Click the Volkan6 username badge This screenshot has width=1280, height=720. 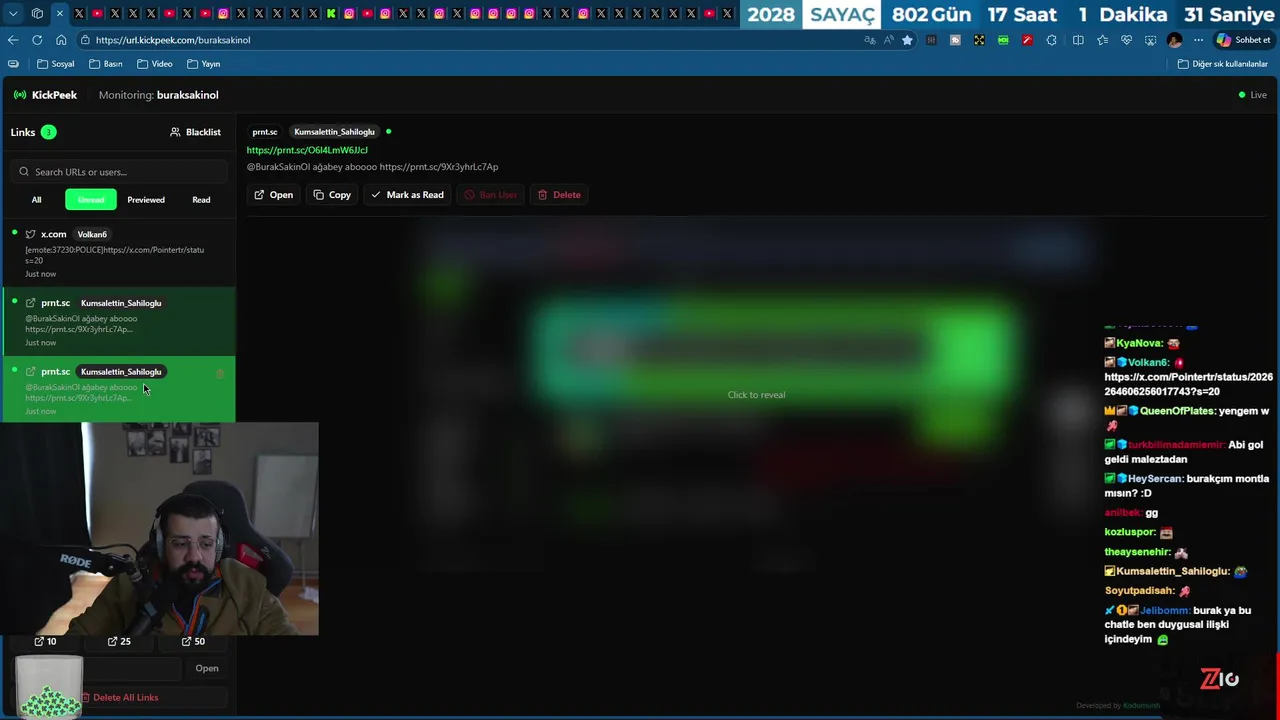pos(92,235)
